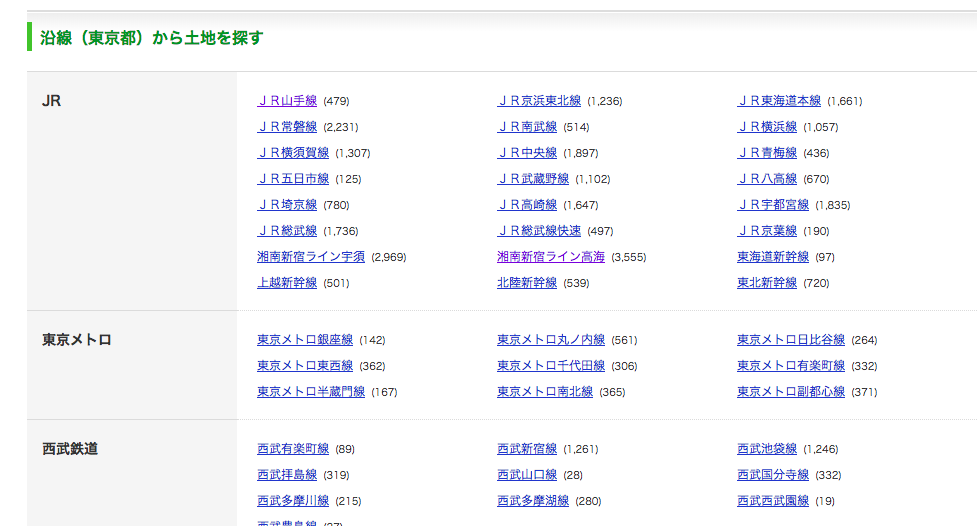The height and width of the screenshot is (526, 980).
Task: Open ＪＲ高崎線 land listings
Action: pyautogui.click(x=527, y=205)
